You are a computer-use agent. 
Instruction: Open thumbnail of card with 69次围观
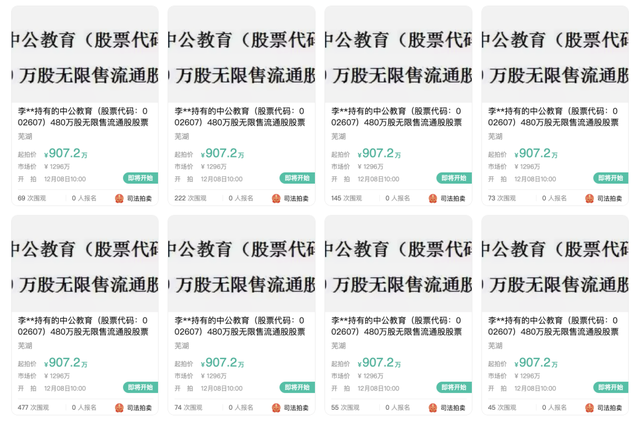(x=85, y=54)
